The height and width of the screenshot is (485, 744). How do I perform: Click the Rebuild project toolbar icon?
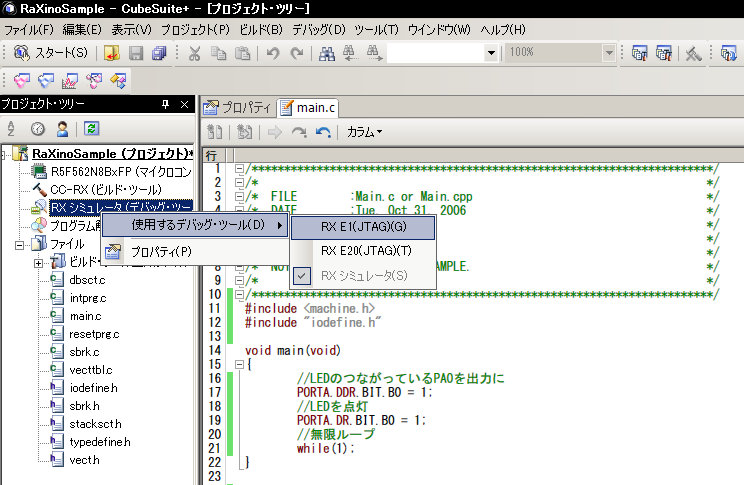(663, 53)
